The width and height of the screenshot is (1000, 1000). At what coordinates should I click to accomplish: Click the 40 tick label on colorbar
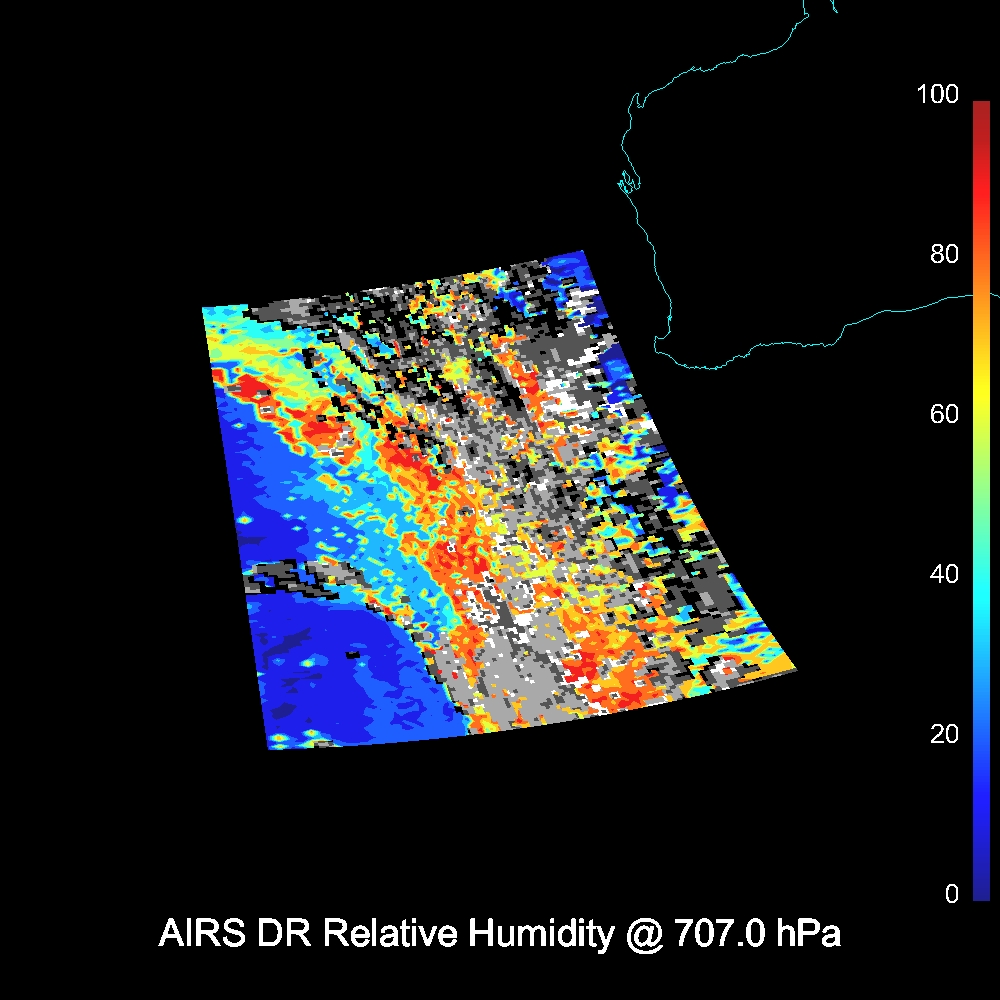[943, 574]
